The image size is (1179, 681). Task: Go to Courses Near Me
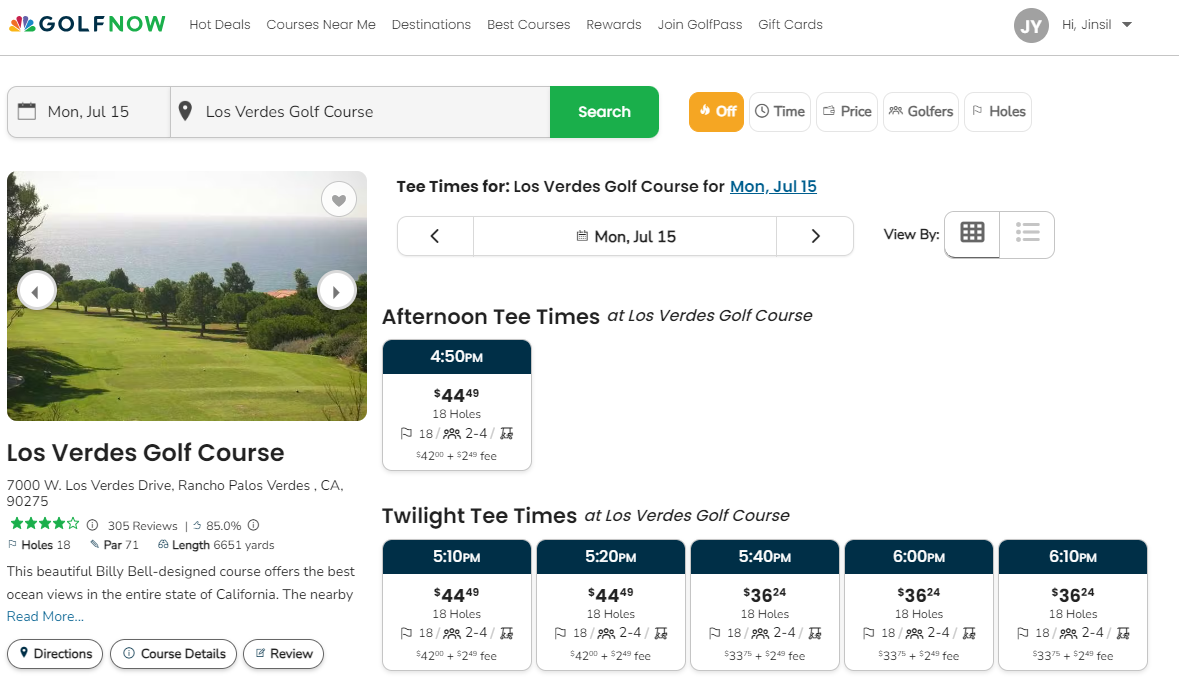(x=321, y=25)
